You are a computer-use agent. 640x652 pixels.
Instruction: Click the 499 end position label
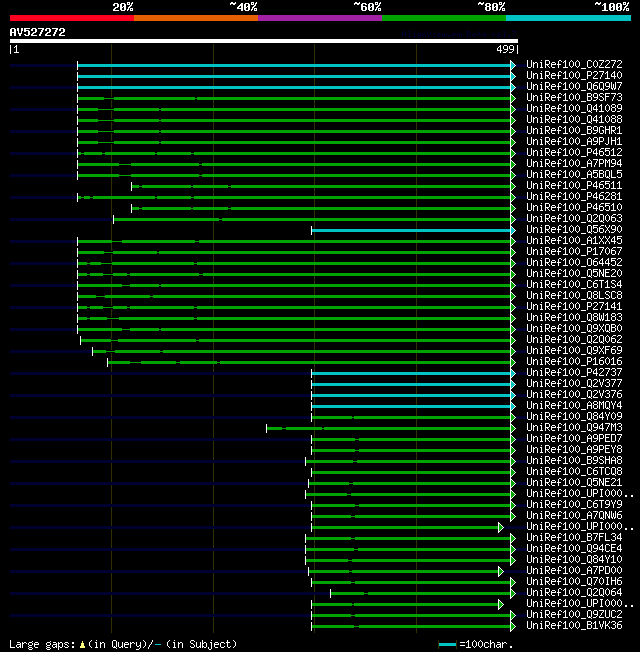point(505,49)
